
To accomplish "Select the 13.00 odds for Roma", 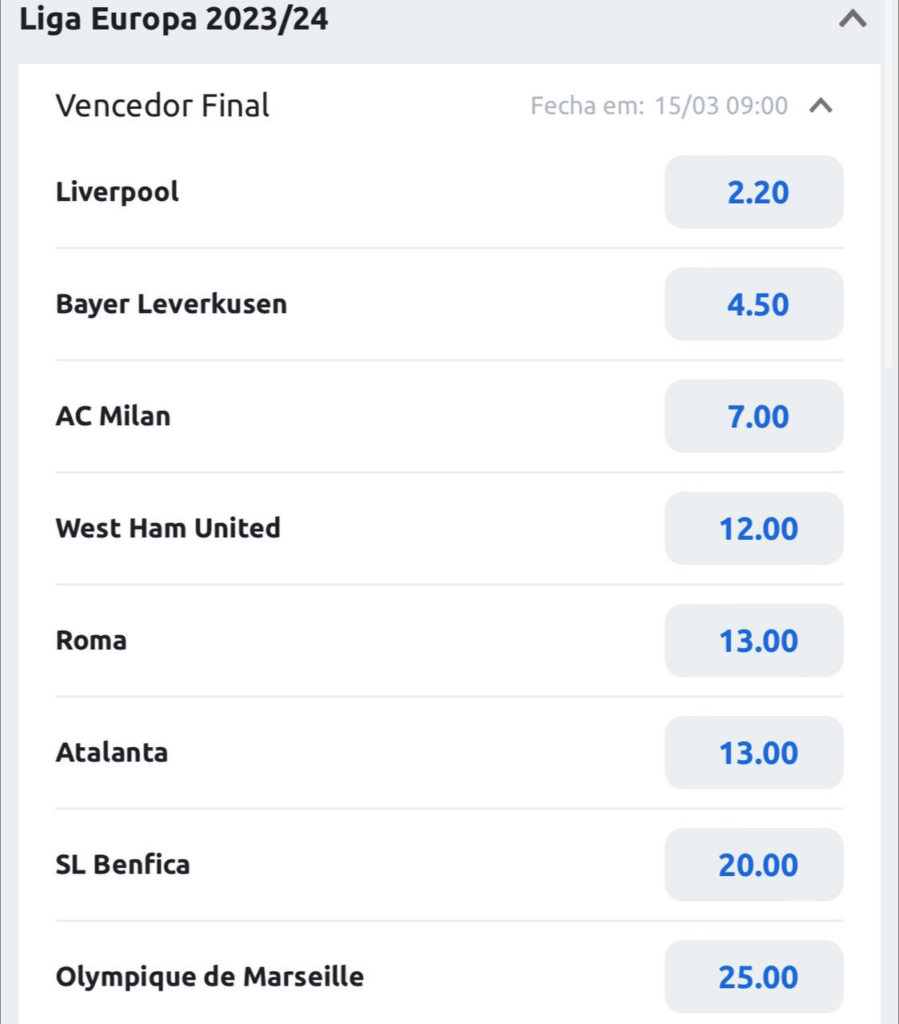I will coord(754,640).
